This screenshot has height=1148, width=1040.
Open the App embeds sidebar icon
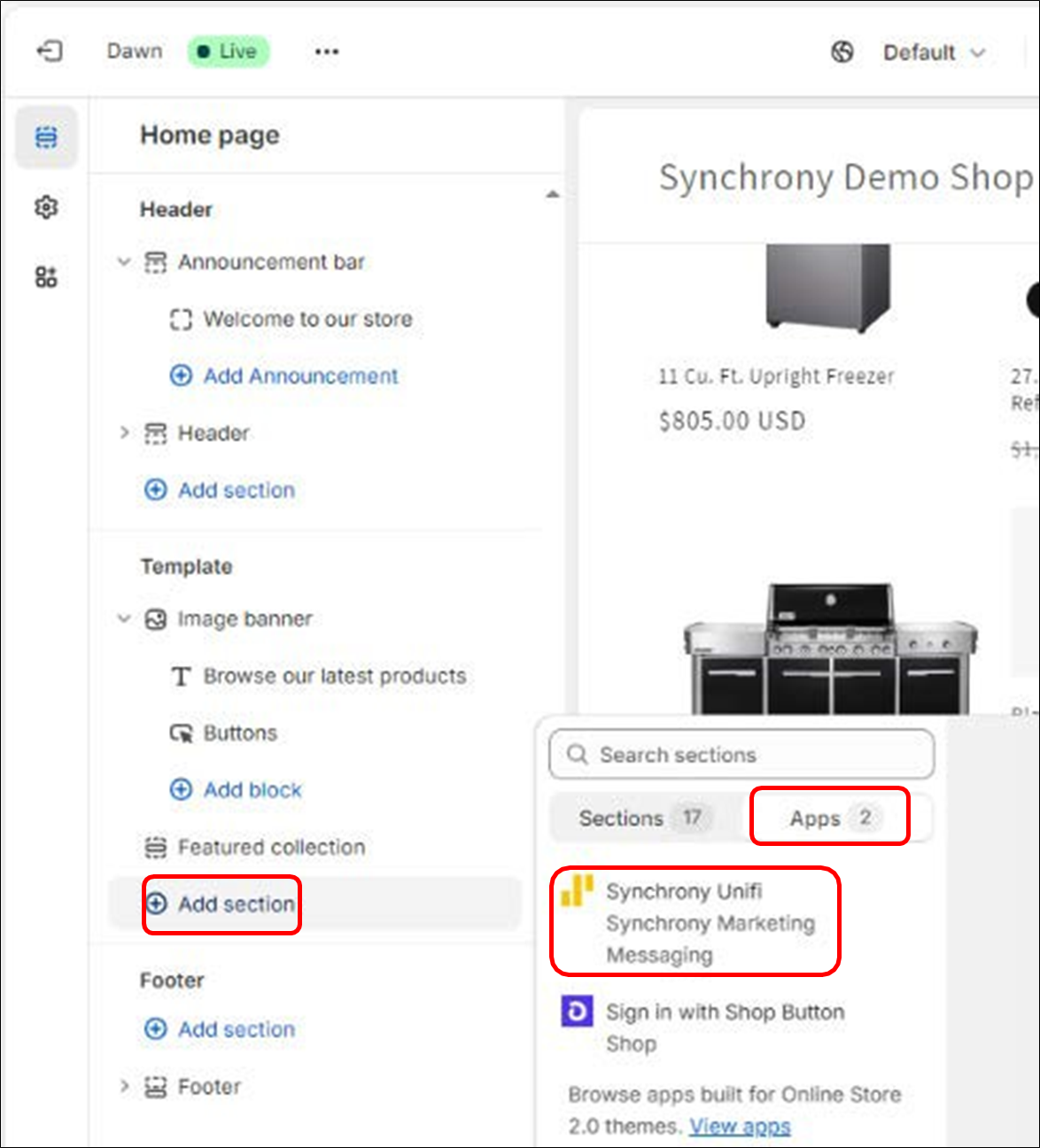(x=46, y=277)
